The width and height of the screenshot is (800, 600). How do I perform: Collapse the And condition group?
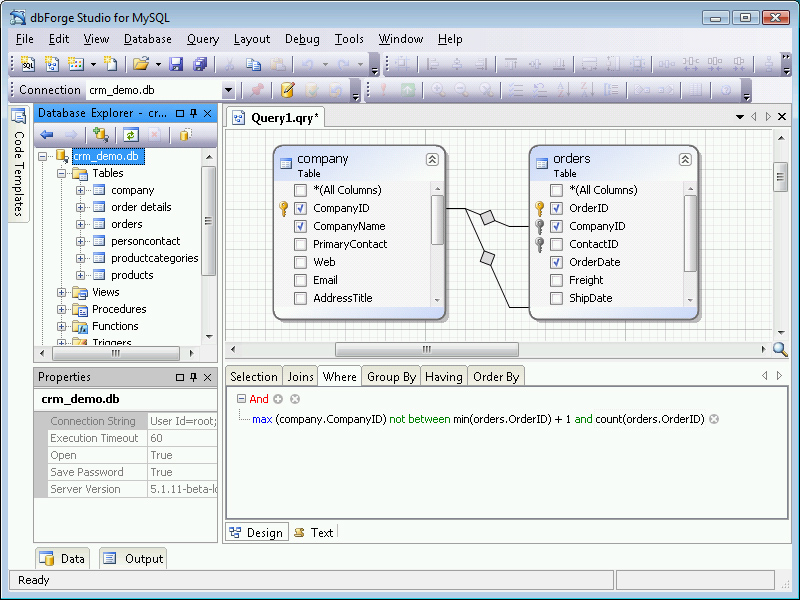[x=241, y=398]
